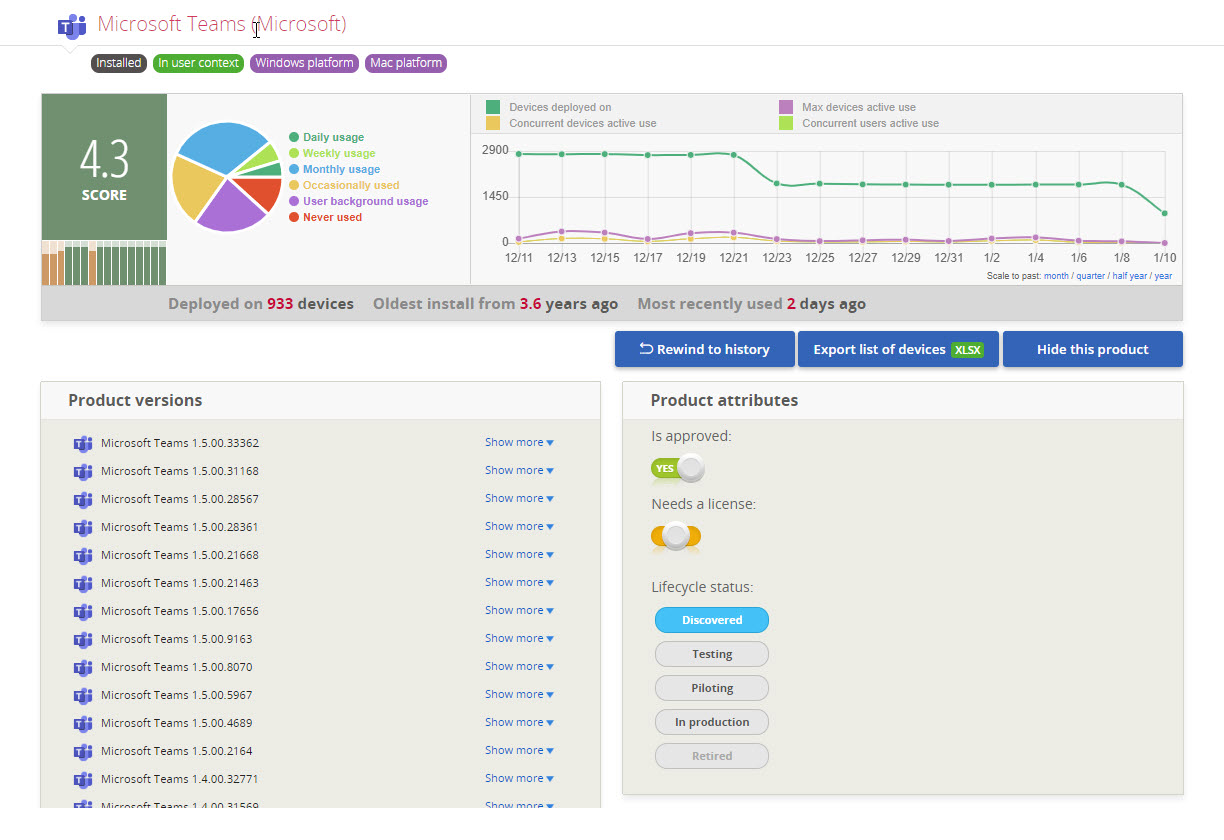Click Teams icon beside version 1.5.00.4689
This screenshot has width=1224, height=840.
(x=83, y=724)
